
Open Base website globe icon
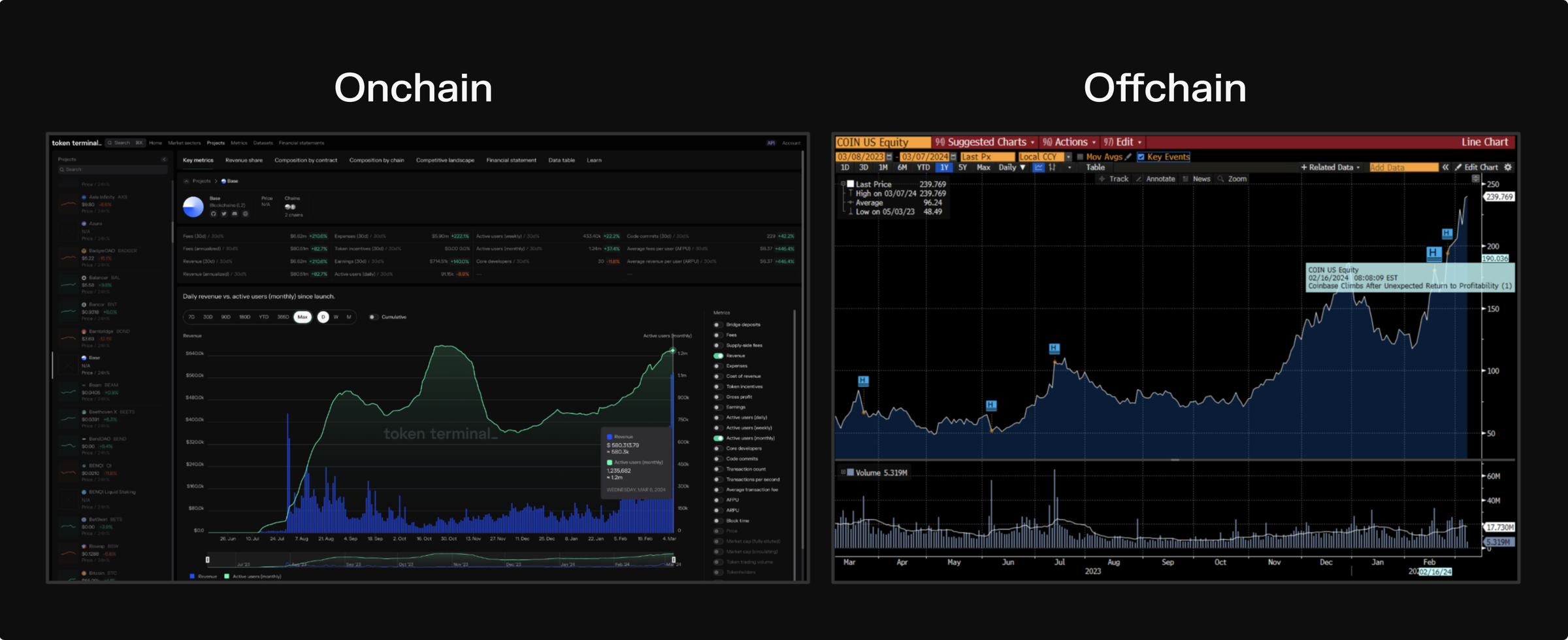tap(246, 214)
